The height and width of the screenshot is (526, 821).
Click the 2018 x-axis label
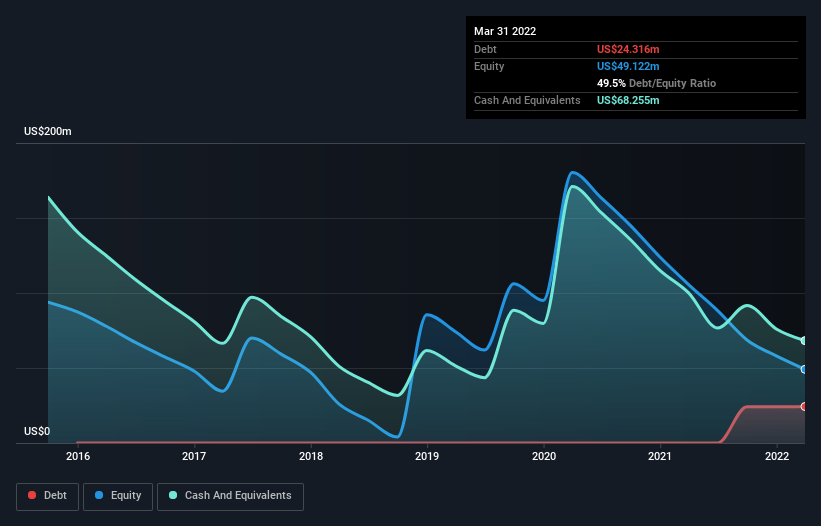click(311, 456)
